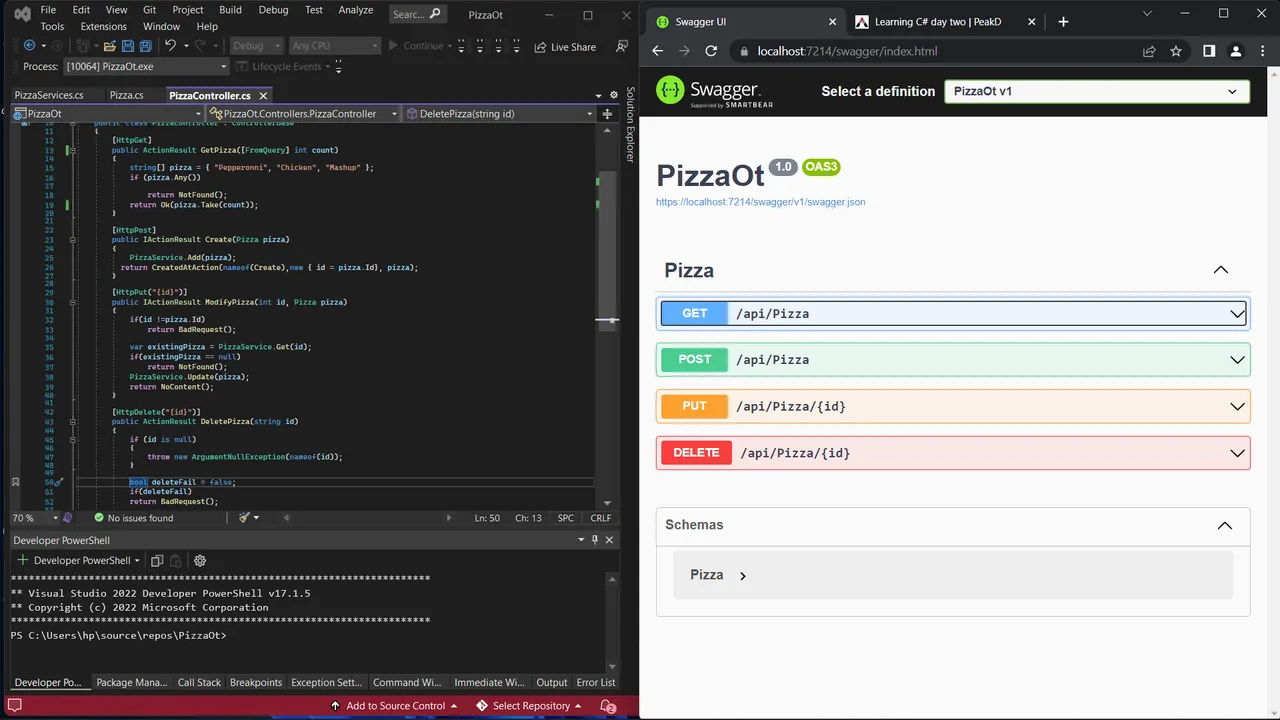The height and width of the screenshot is (720, 1280).
Task: Click the Live Share button
Action: [565, 47]
